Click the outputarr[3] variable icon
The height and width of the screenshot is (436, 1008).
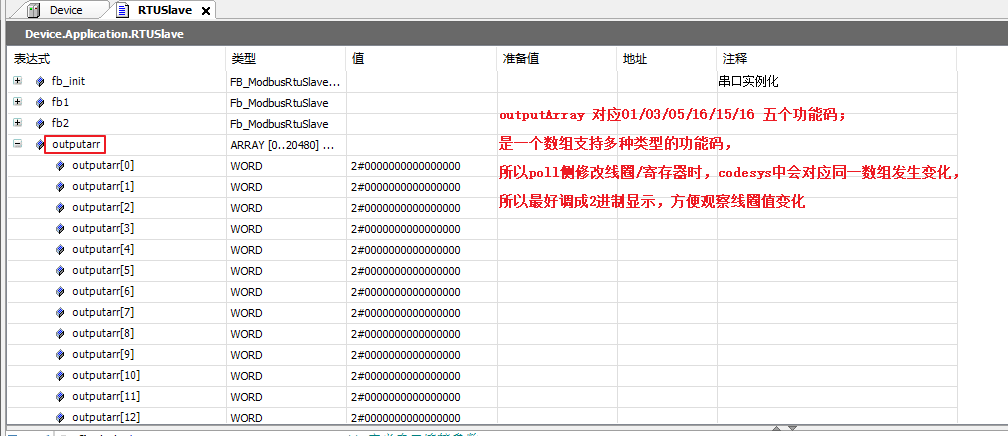tap(60, 229)
